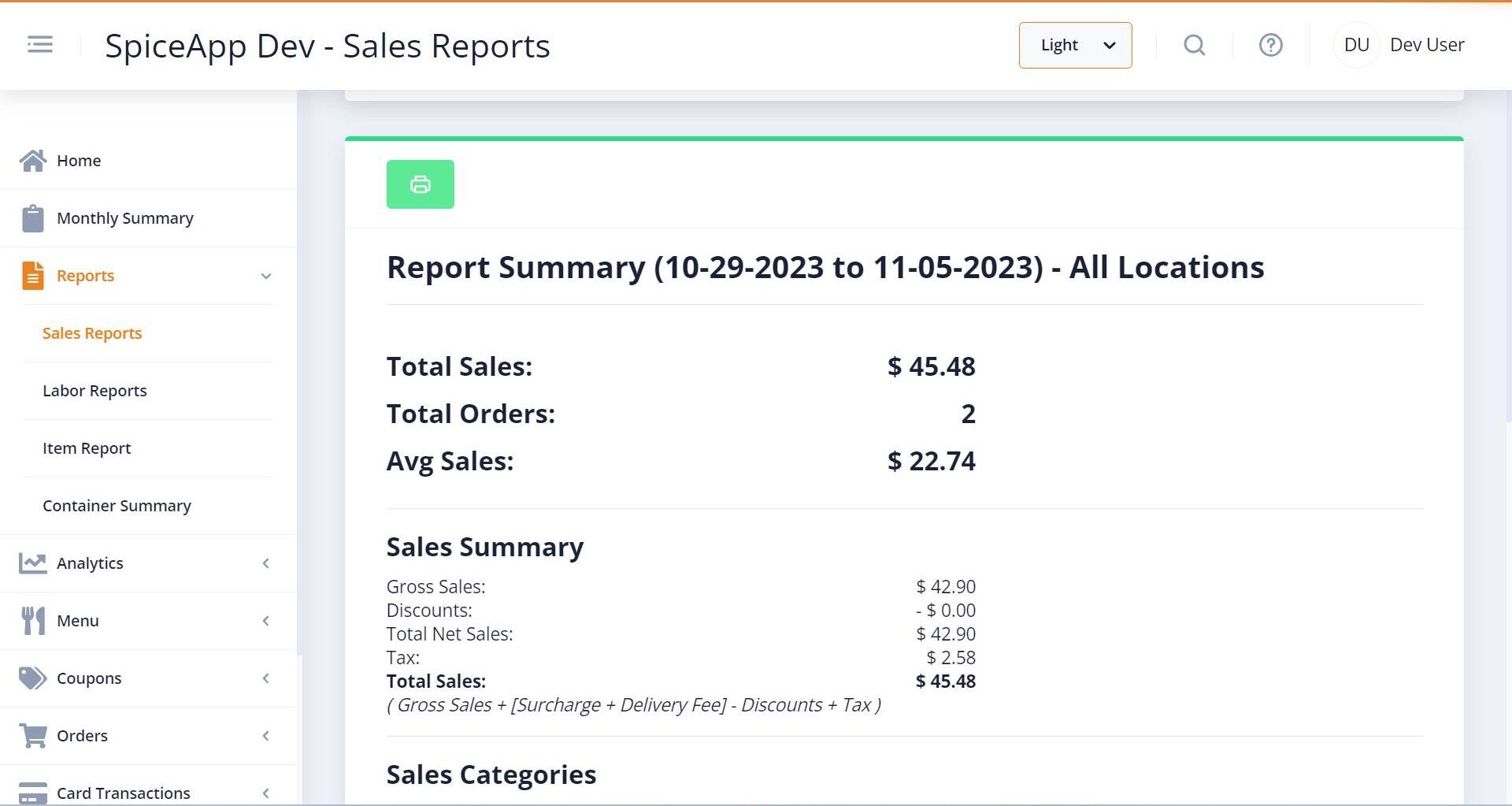Expand the Coupons submenu arrow
1512x806 pixels.
(x=266, y=678)
